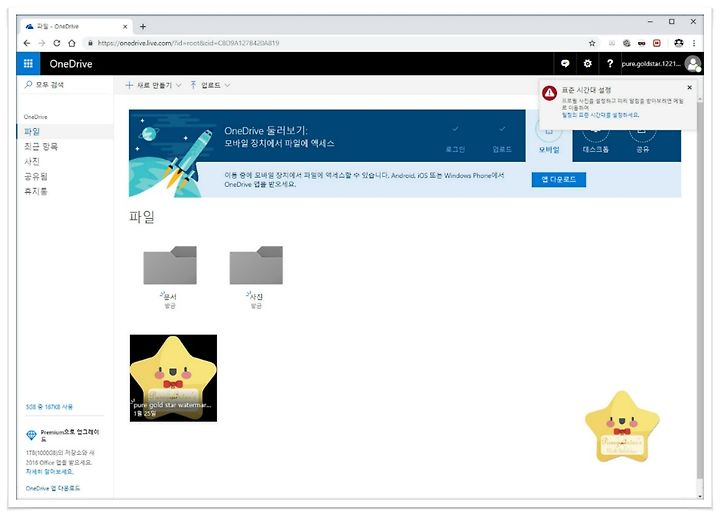
Task: Click the red warning icon in the notification
Action: click(549, 93)
